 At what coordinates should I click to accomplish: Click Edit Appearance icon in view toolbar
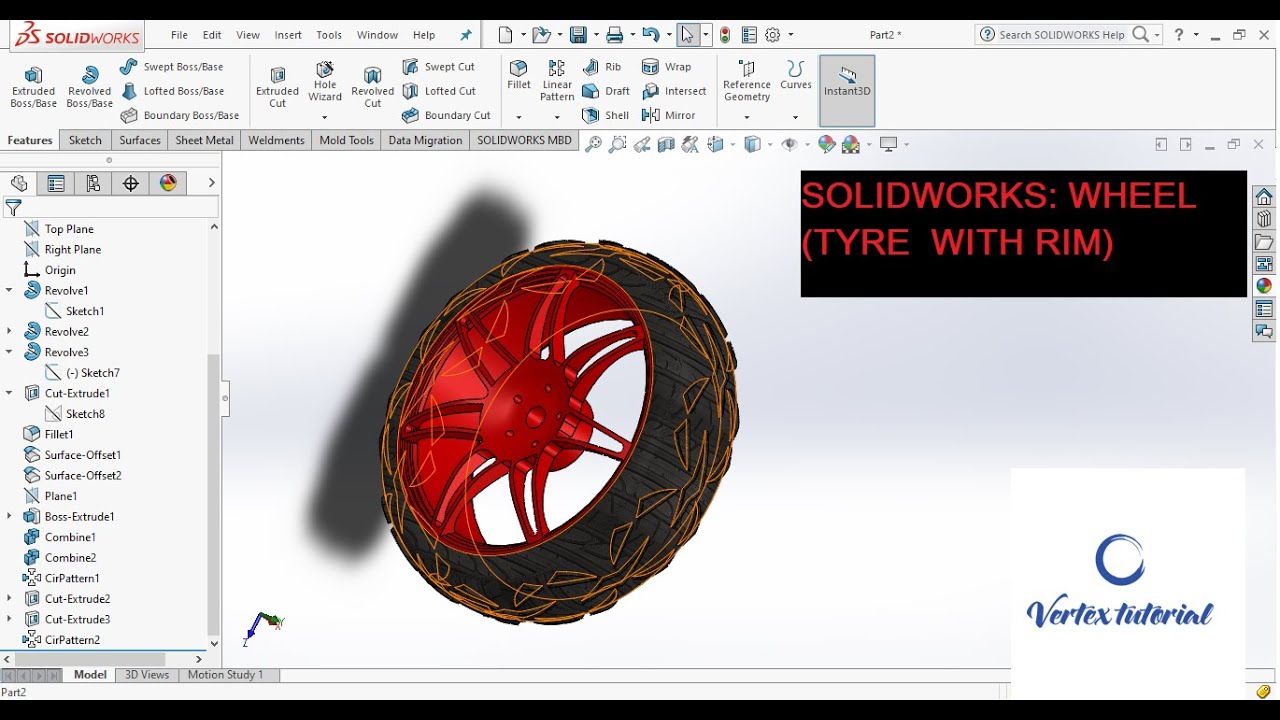coord(826,145)
